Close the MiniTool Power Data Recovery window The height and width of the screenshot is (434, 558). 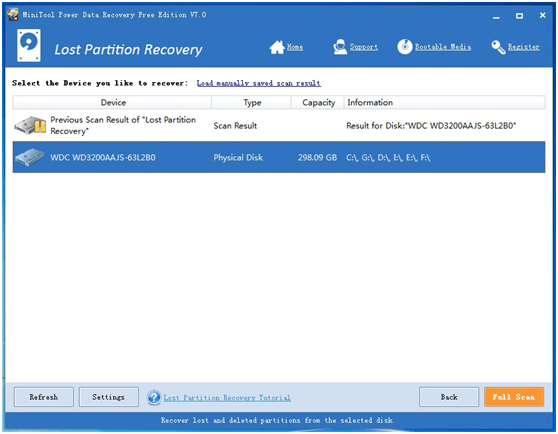click(542, 15)
